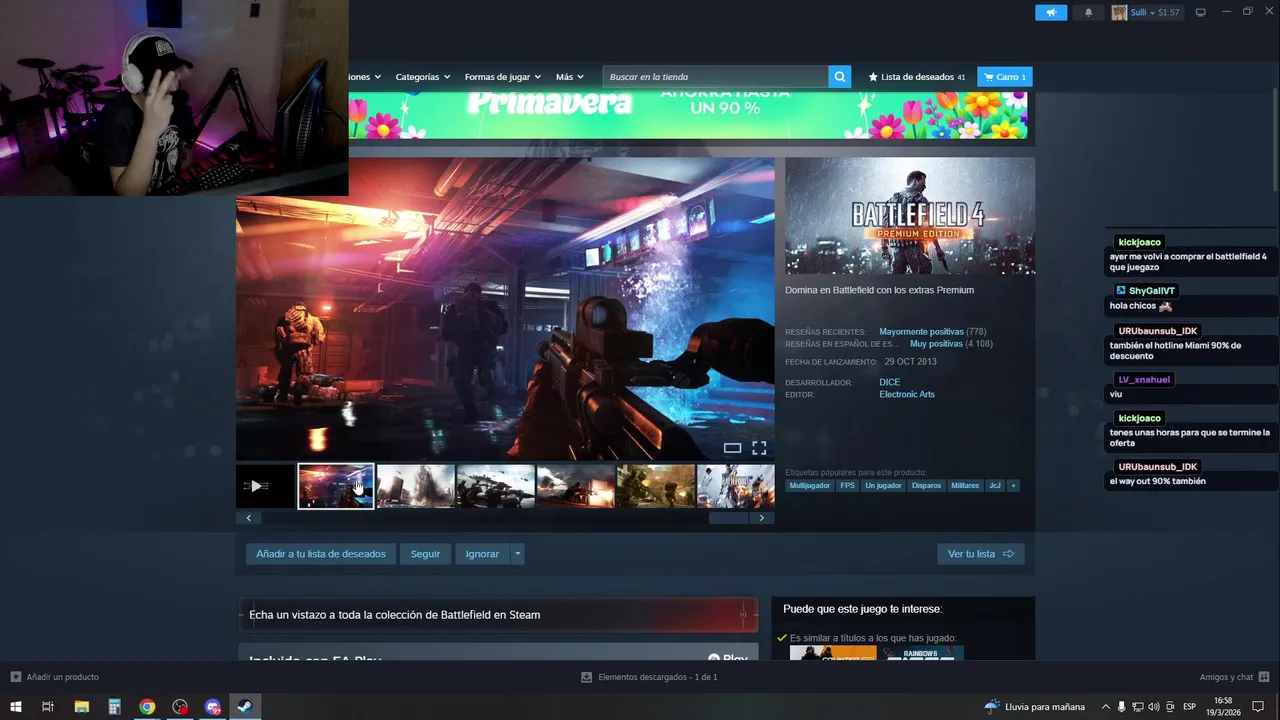
Task: Select the JcJ tag
Action: pos(995,486)
